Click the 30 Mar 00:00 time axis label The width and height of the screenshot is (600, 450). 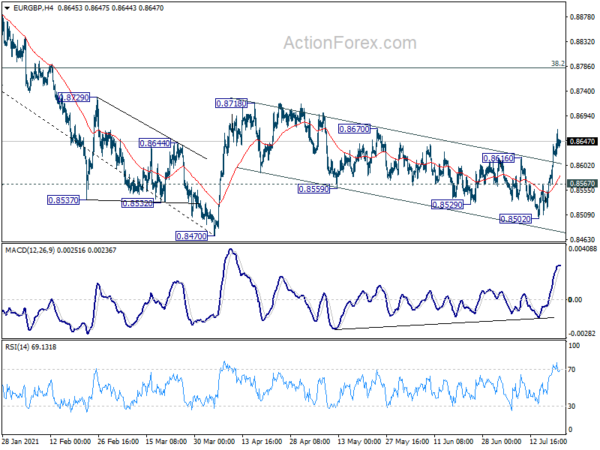216,441
